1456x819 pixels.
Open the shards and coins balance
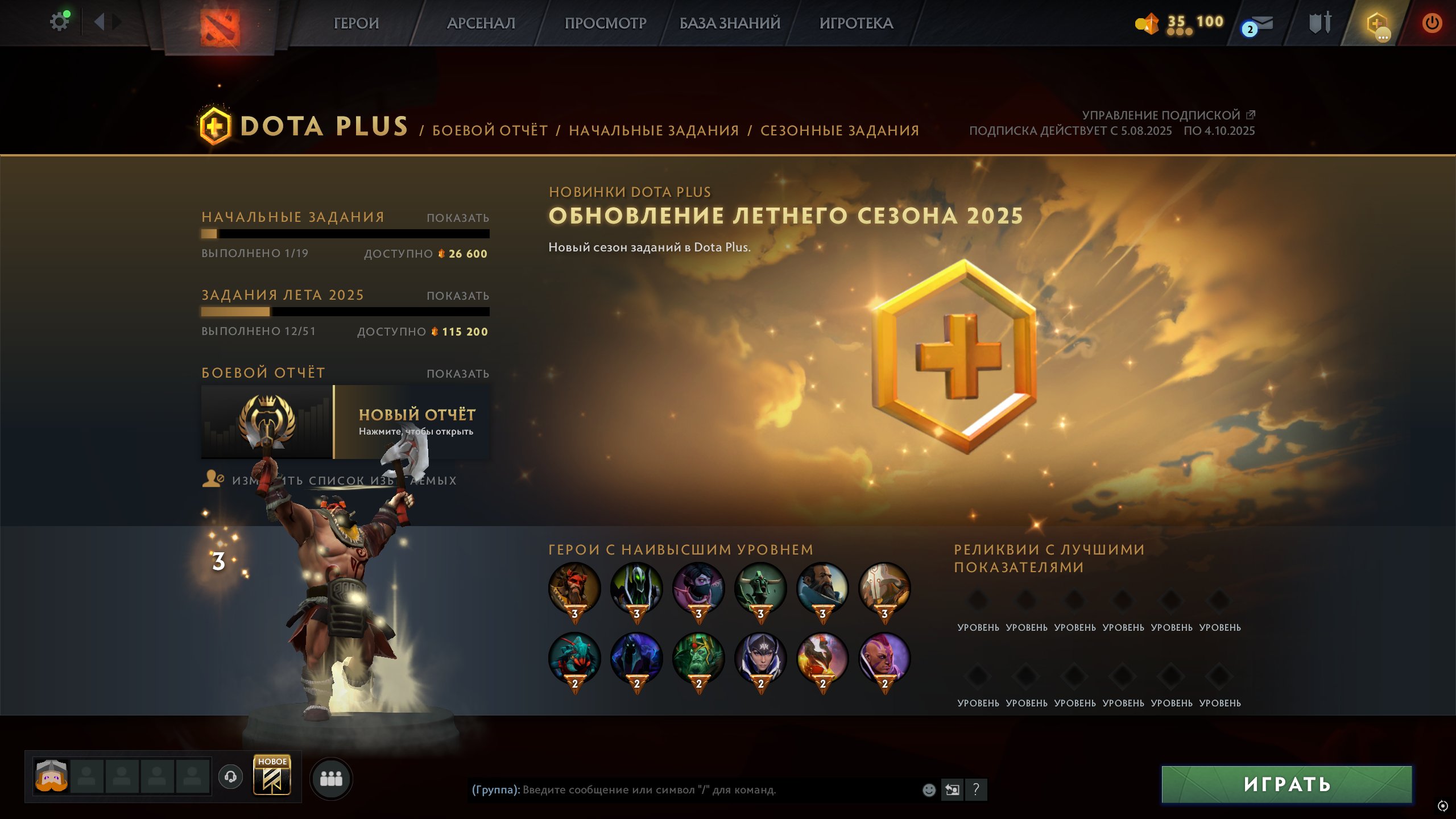tap(1179, 24)
